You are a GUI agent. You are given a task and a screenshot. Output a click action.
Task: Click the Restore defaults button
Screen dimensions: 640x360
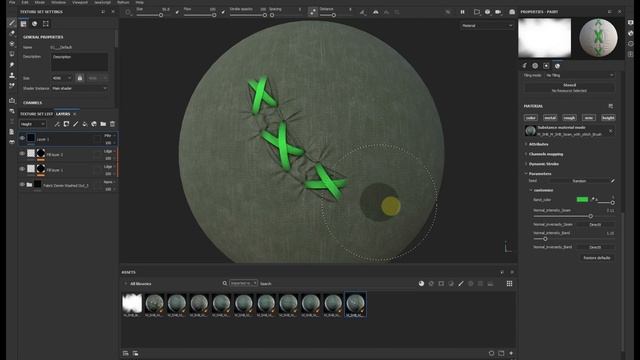pos(597,258)
